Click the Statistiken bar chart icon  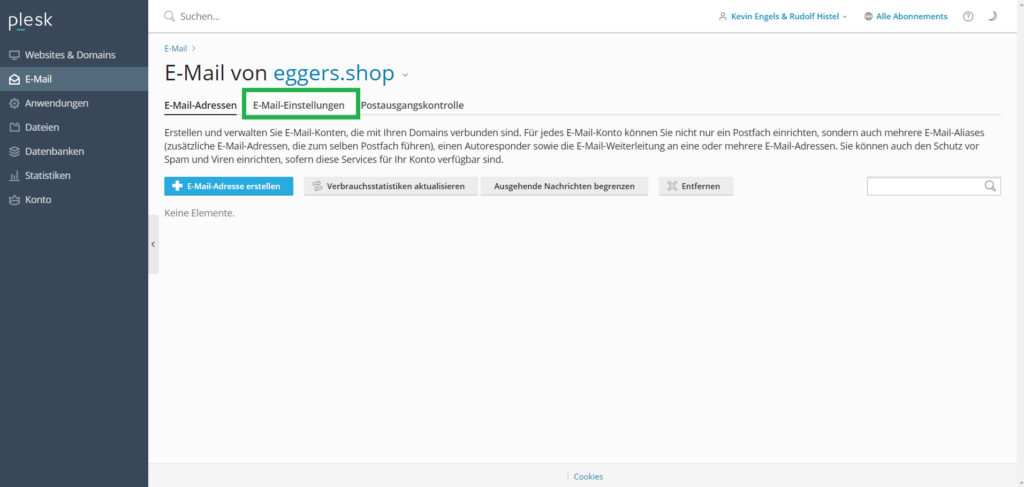pos(14,175)
